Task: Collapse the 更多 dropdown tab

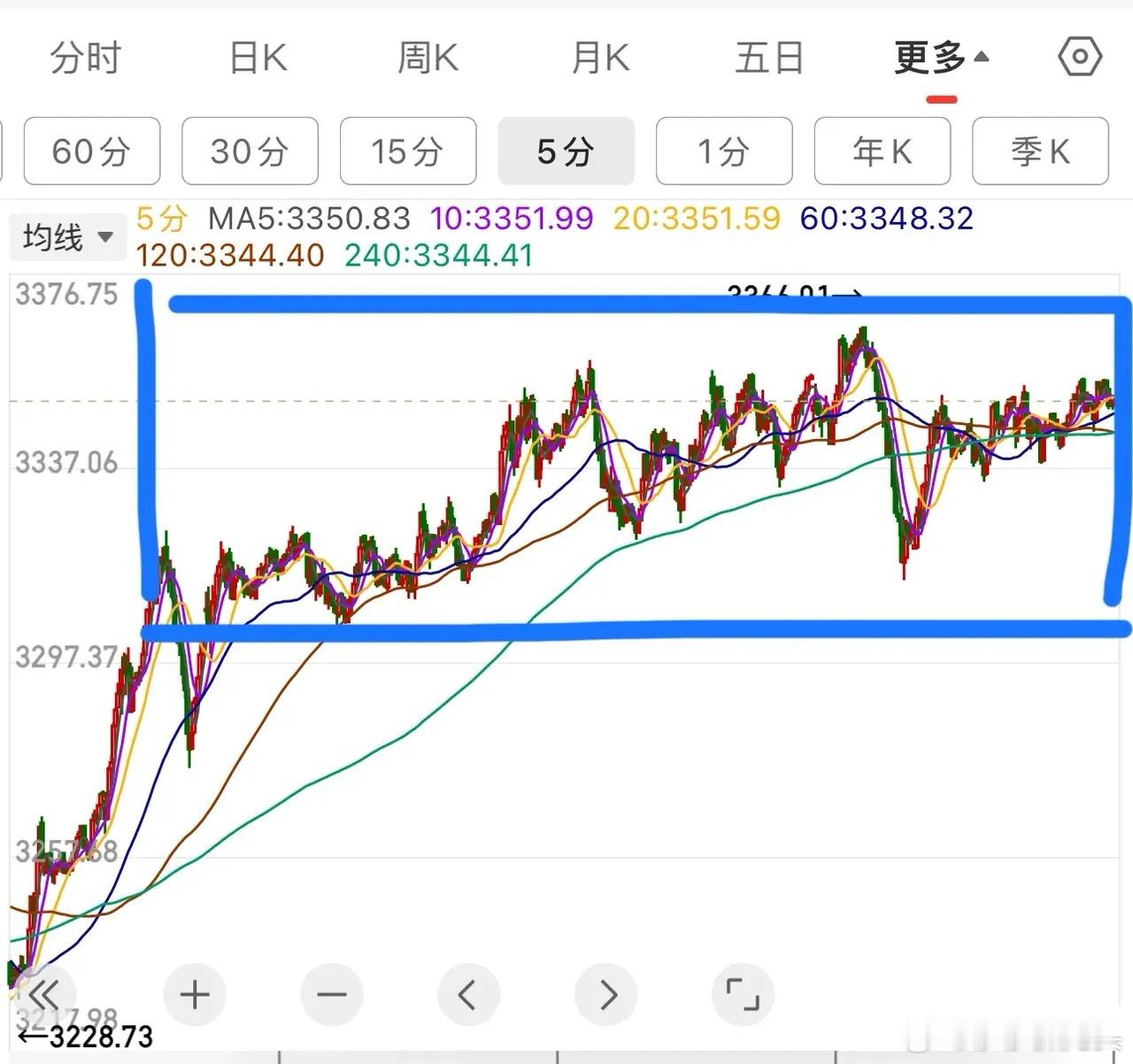Action: pyautogui.click(x=941, y=58)
